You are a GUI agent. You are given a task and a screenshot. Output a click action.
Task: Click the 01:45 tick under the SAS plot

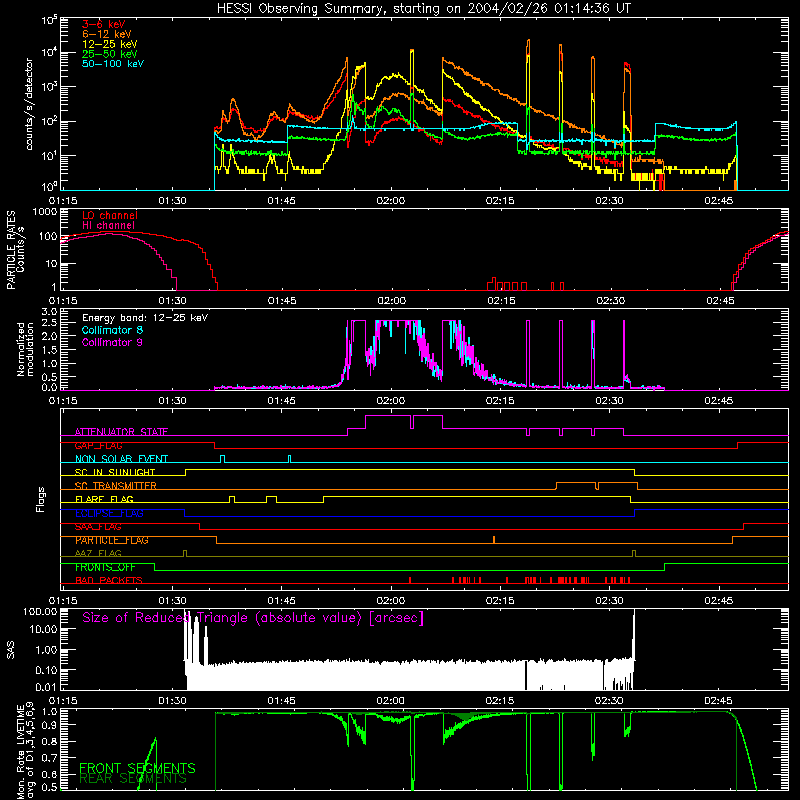282,701
